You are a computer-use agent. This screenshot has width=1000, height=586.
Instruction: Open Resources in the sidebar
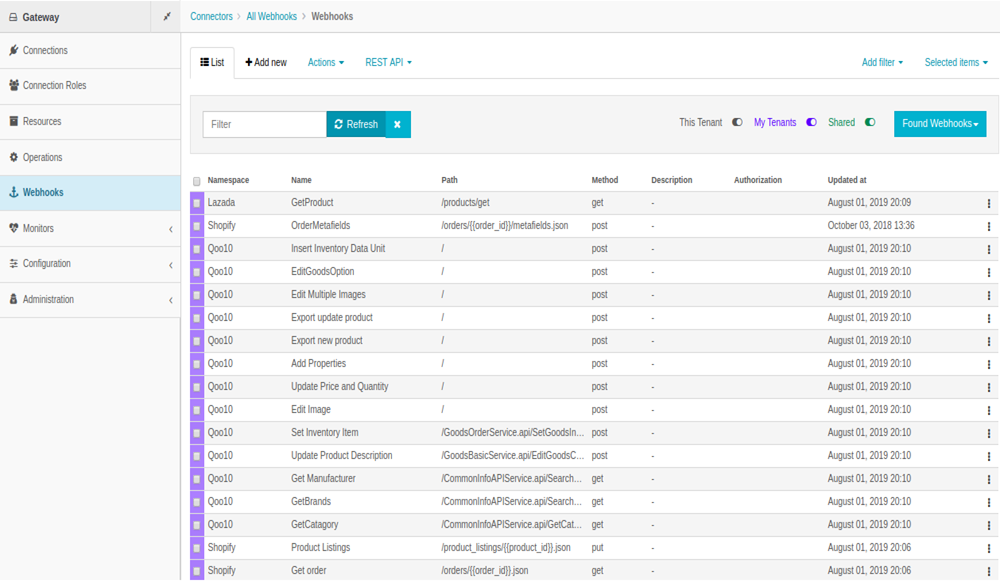90,121
